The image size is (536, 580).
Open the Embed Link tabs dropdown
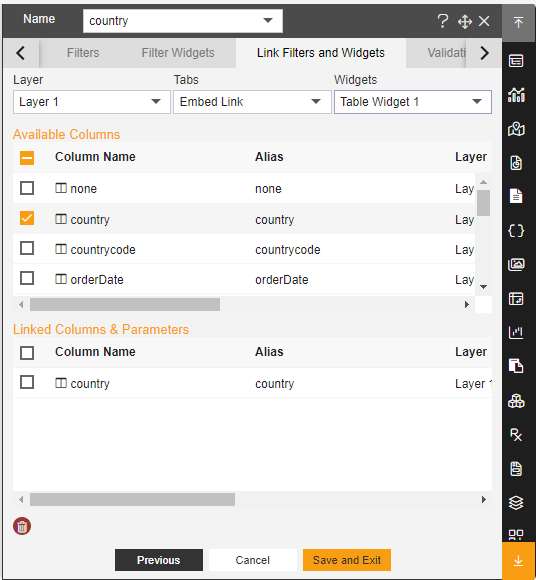(252, 102)
